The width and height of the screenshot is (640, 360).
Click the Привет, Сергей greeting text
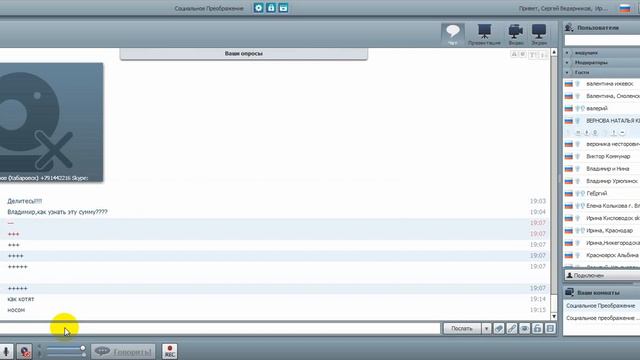click(563, 8)
